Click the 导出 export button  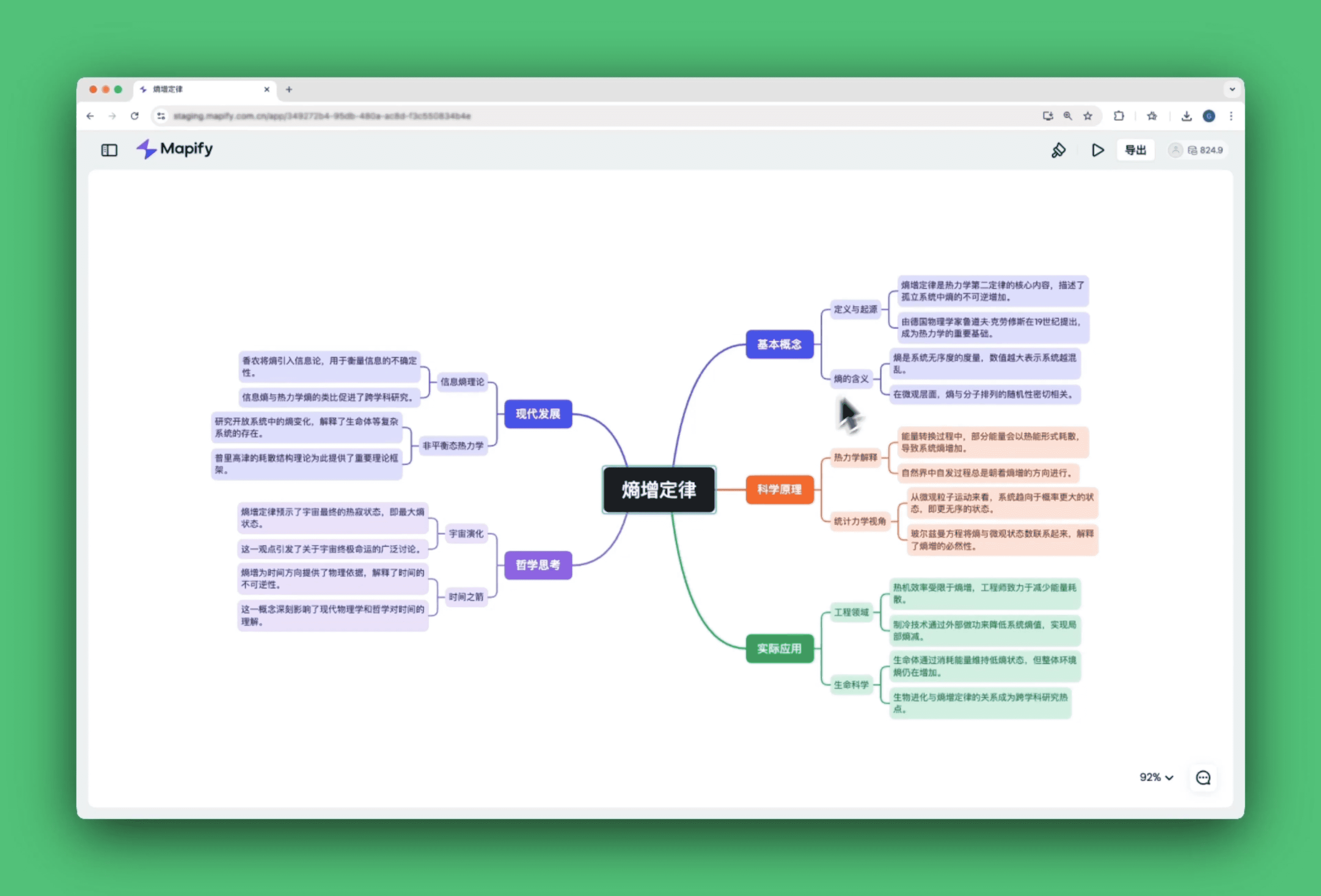[x=1135, y=150]
